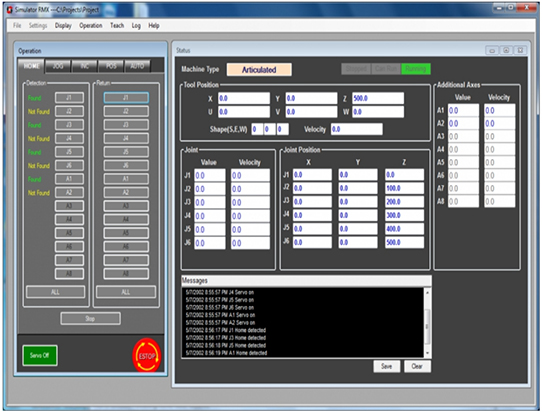The image size is (542, 413).
Task: Open the Teach menu
Action: tap(117, 26)
